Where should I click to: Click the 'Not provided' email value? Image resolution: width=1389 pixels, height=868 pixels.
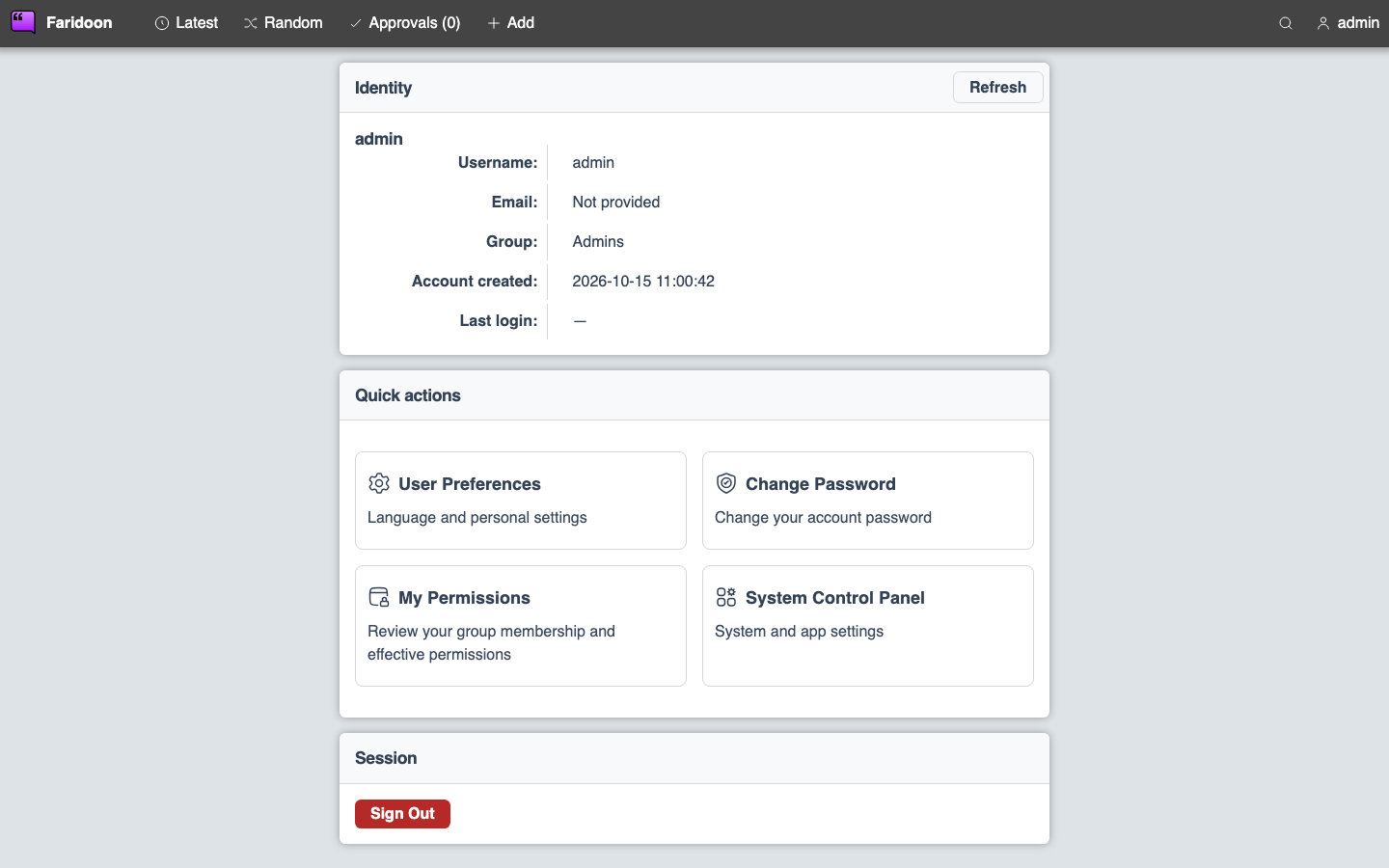[616, 203]
